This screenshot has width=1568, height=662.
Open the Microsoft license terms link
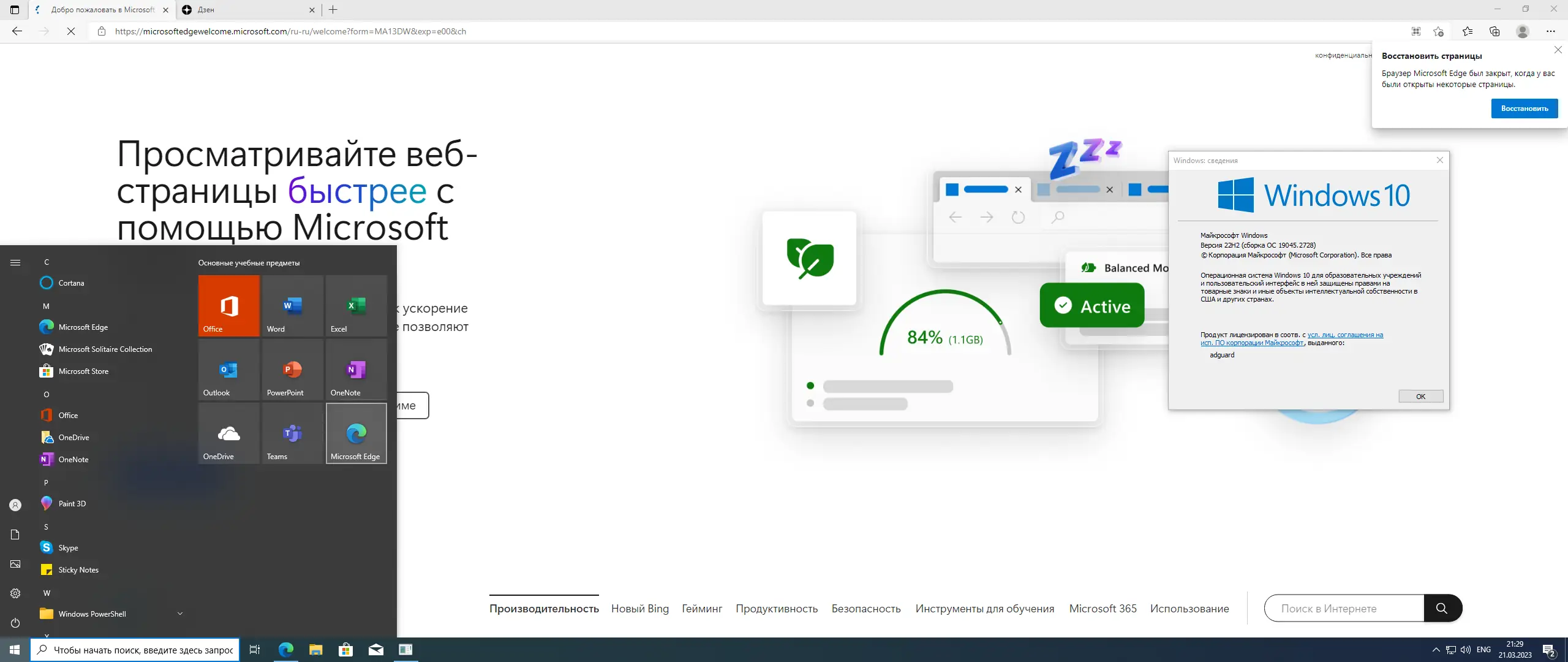tap(1344, 335)
